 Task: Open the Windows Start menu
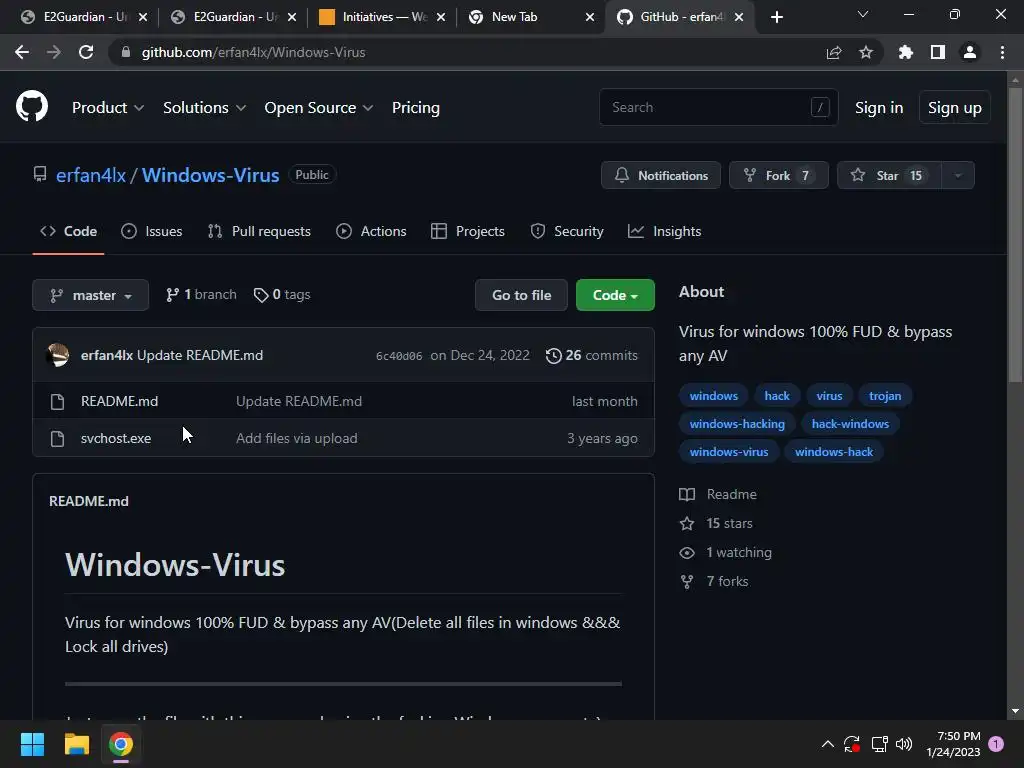click(x=32, y=744)
